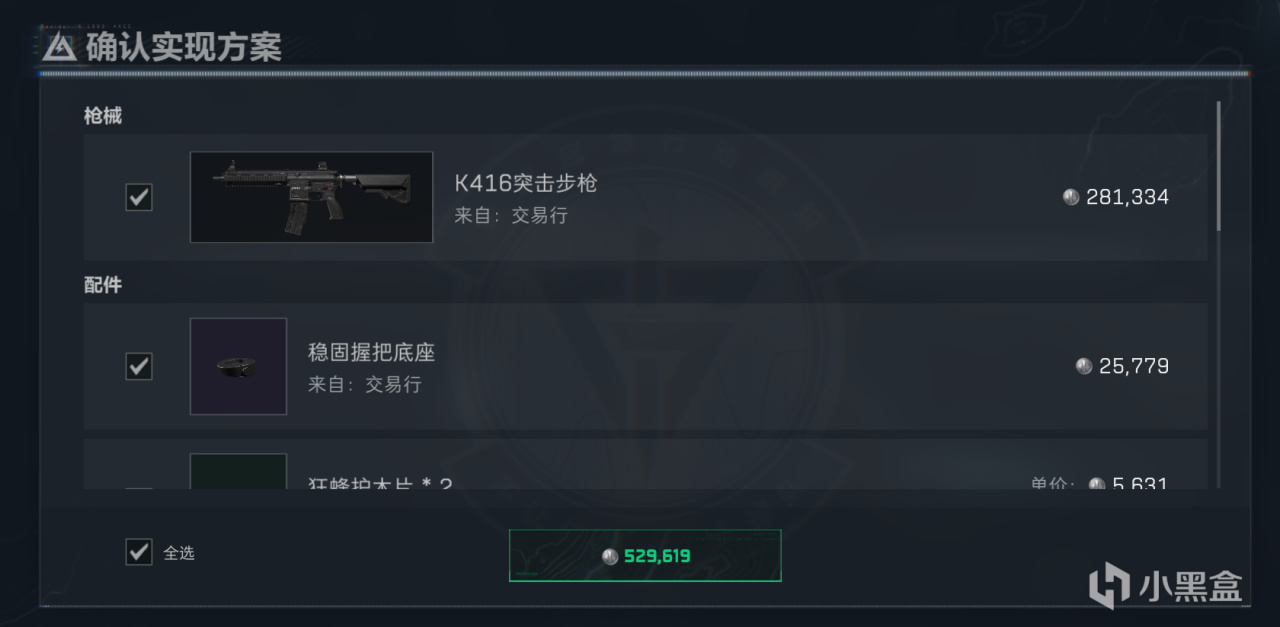Click the K416突击步枪 item name
This screenshot has height=627, width=1280.
(x=526, y=184)
